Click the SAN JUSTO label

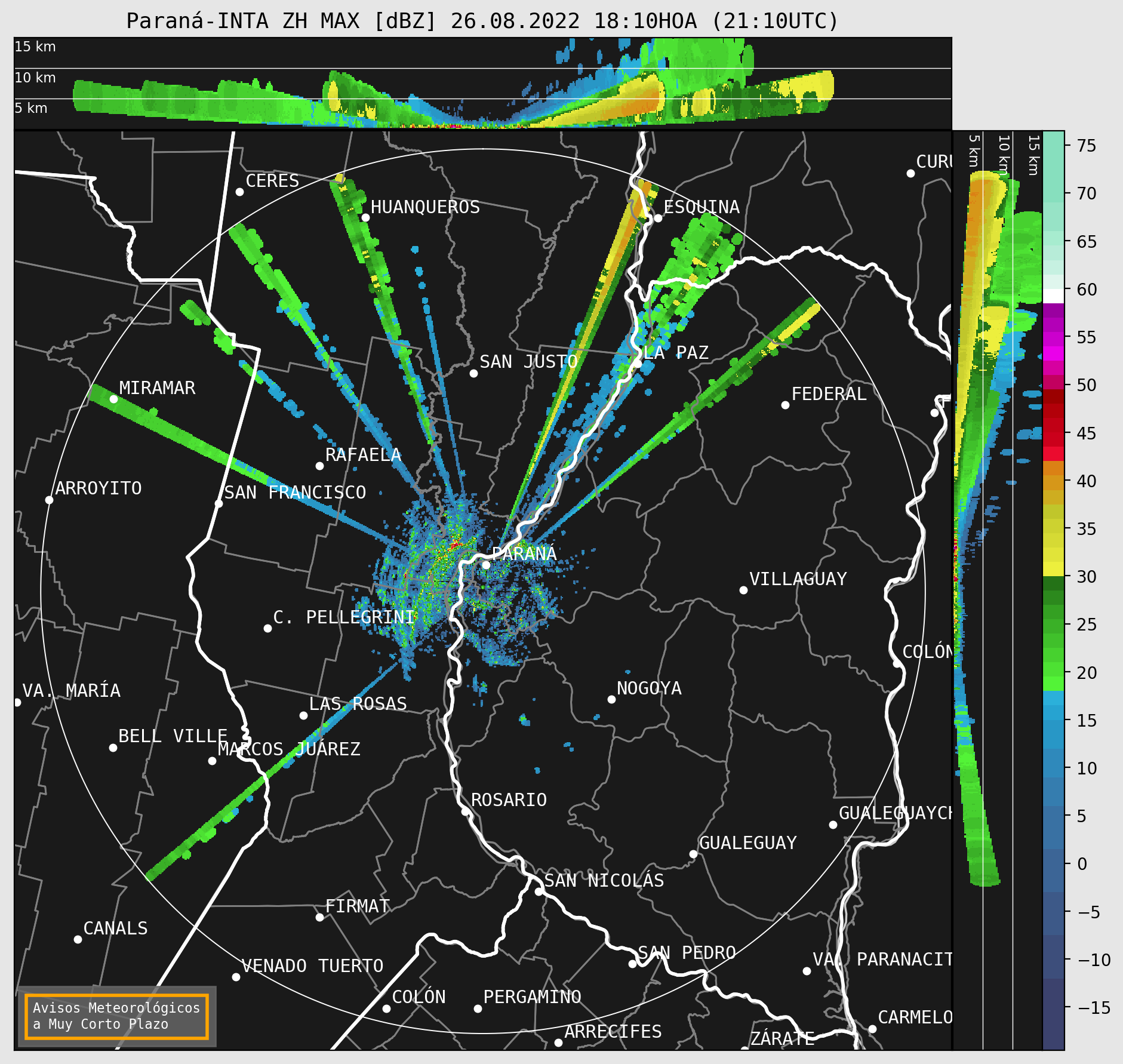point(528,362)
